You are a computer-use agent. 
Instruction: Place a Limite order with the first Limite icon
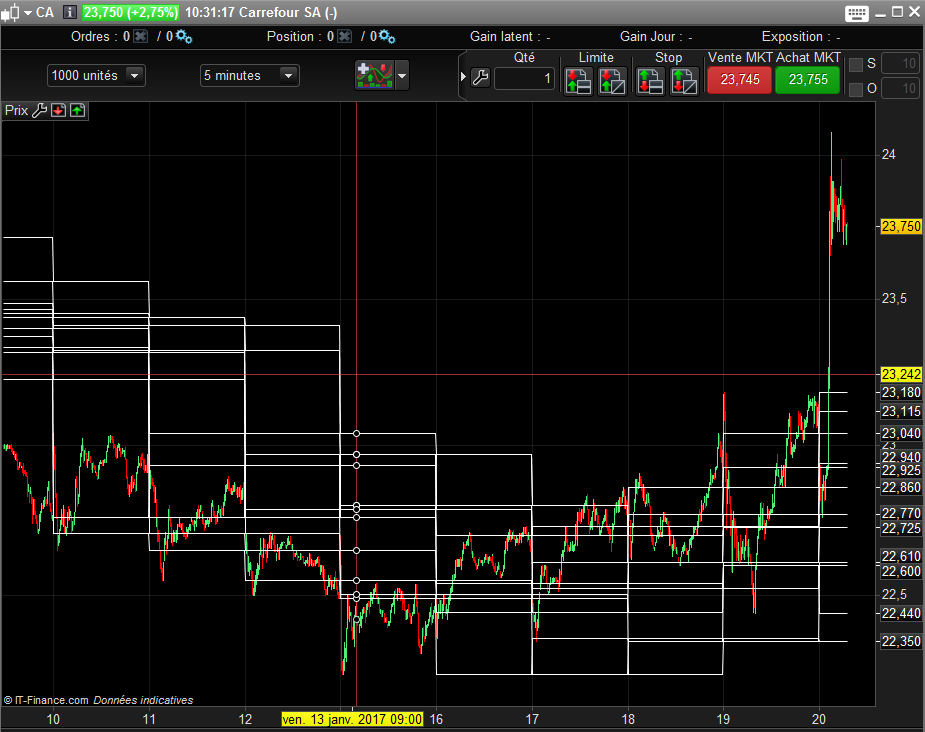point(578,81)
